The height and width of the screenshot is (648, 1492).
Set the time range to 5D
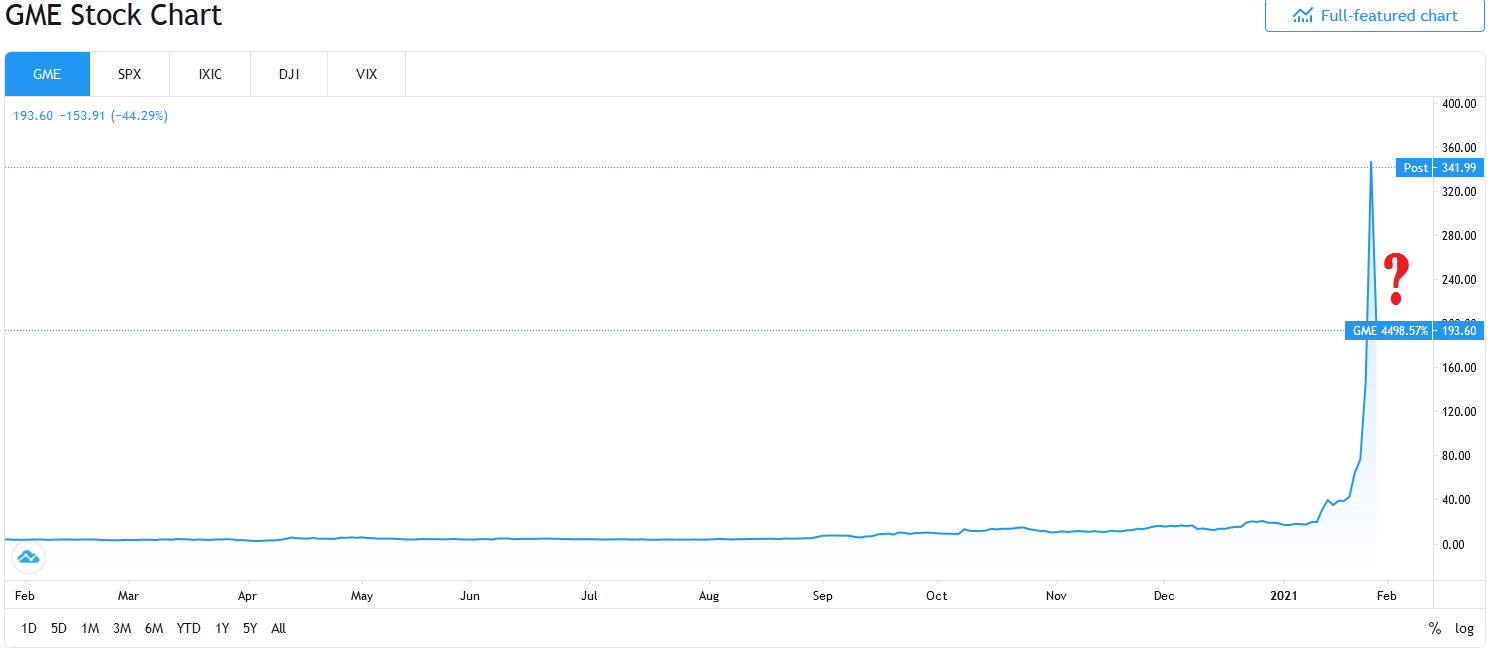(x=59, y=629)
